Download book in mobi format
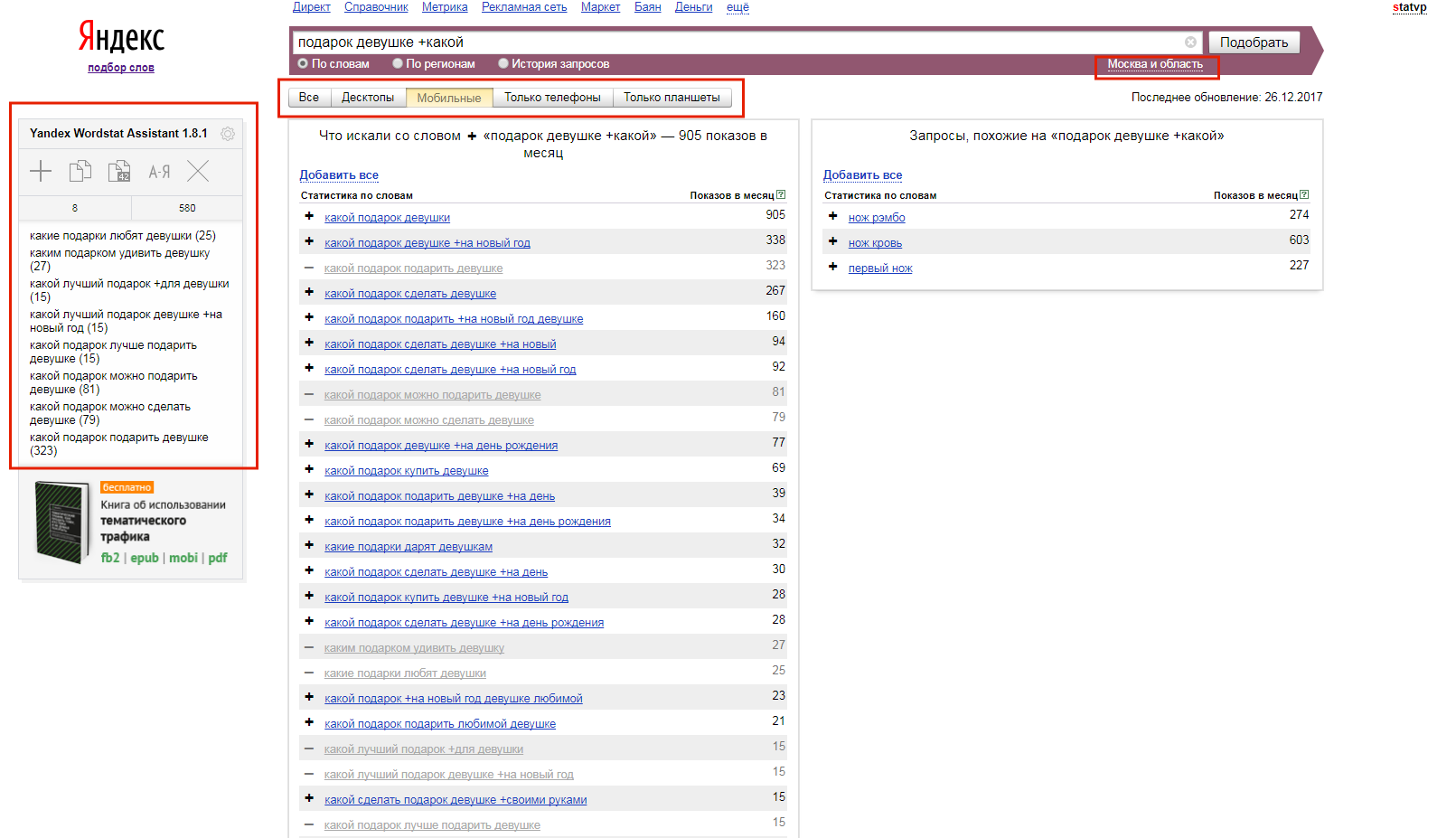This screenshot has height=838, width=1456. tap(183, 558)
